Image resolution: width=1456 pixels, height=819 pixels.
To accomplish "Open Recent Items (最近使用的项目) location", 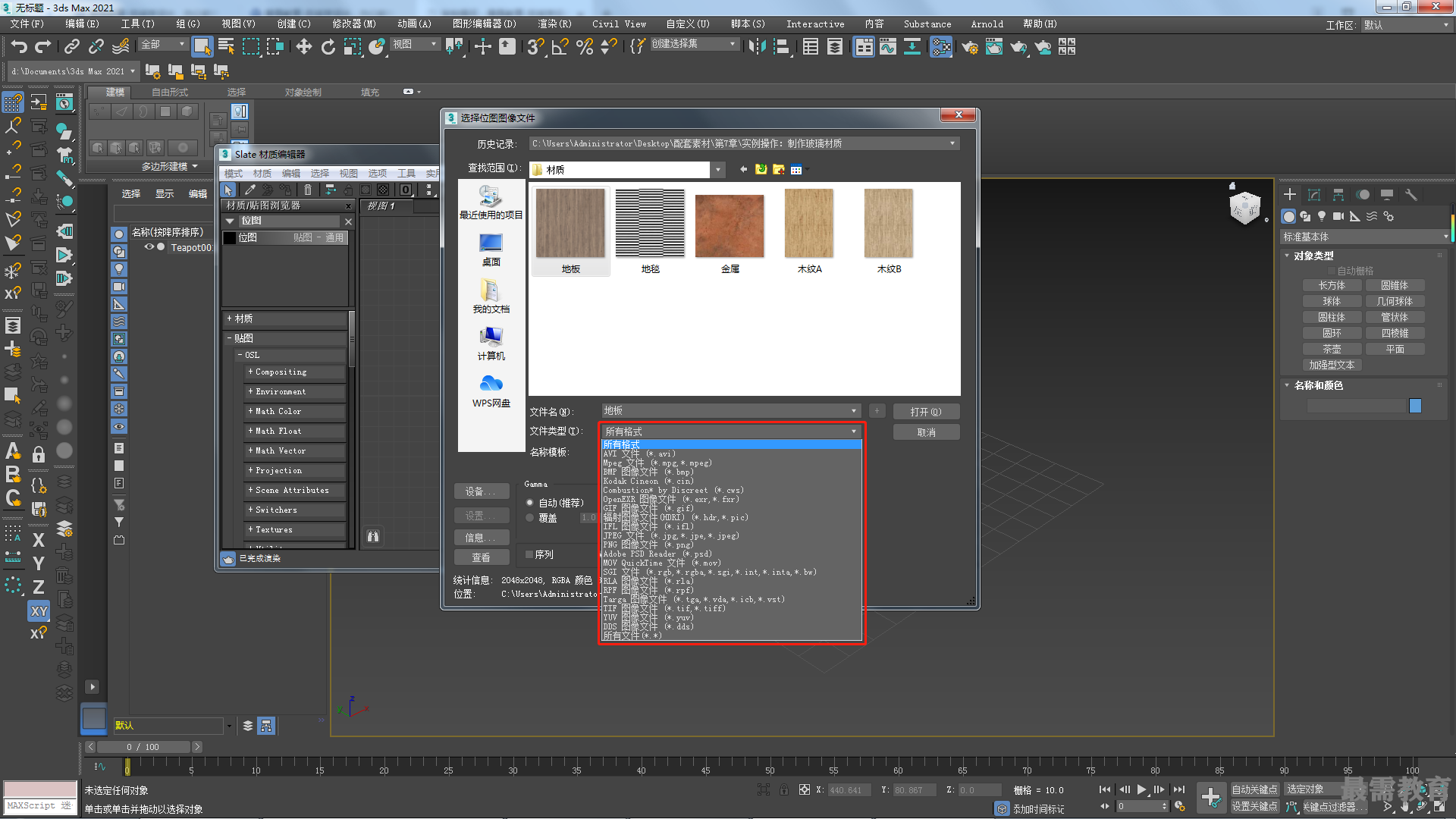I will pyautogui.click(x=491, y=202).
